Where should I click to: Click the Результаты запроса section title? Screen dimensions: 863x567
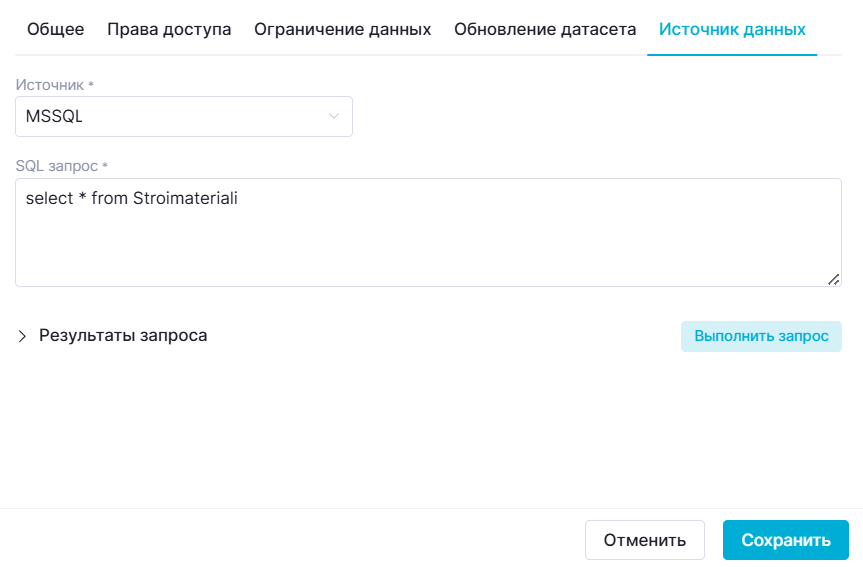point(123,336)
